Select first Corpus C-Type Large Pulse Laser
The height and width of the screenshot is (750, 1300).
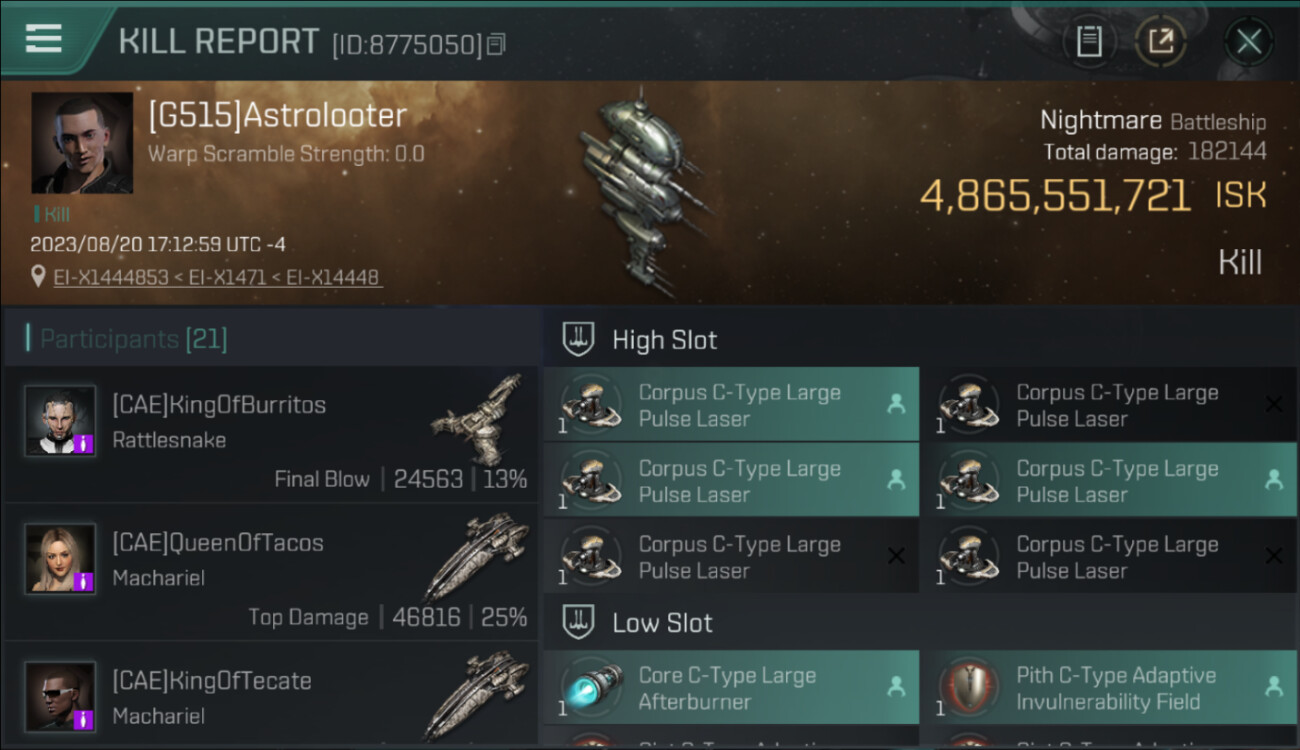pyautogui.click(x=731, y=405)
